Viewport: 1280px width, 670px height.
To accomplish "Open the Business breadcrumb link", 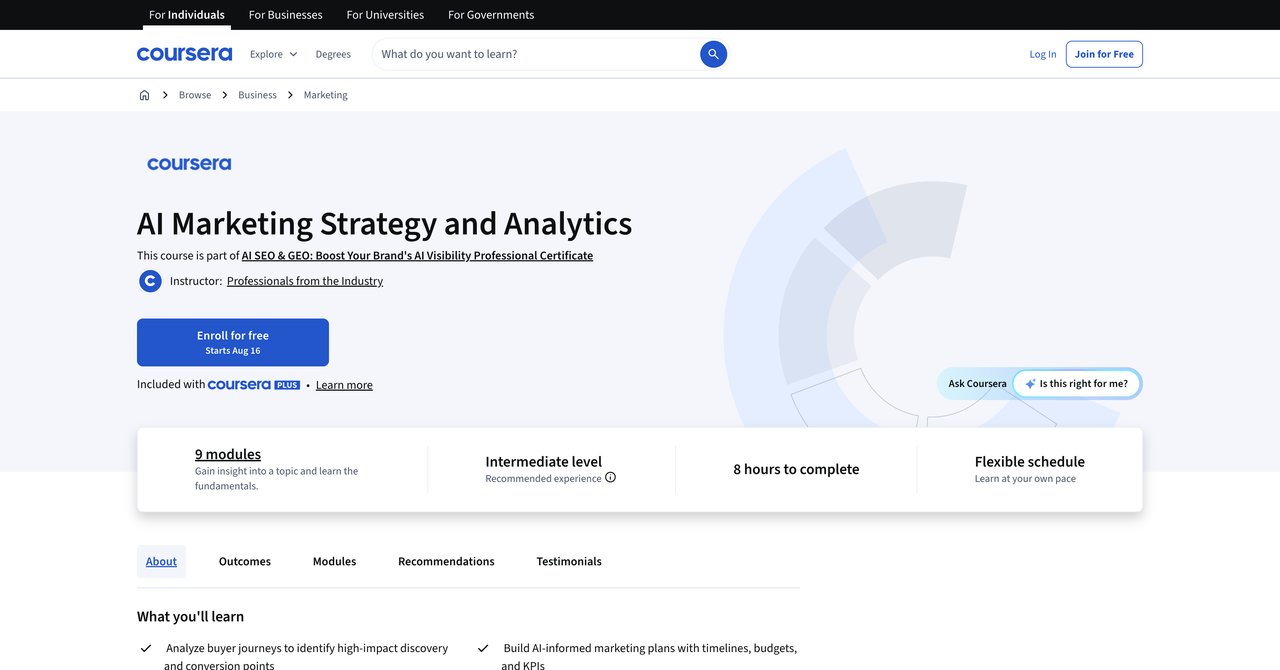I will click(257, 95).
